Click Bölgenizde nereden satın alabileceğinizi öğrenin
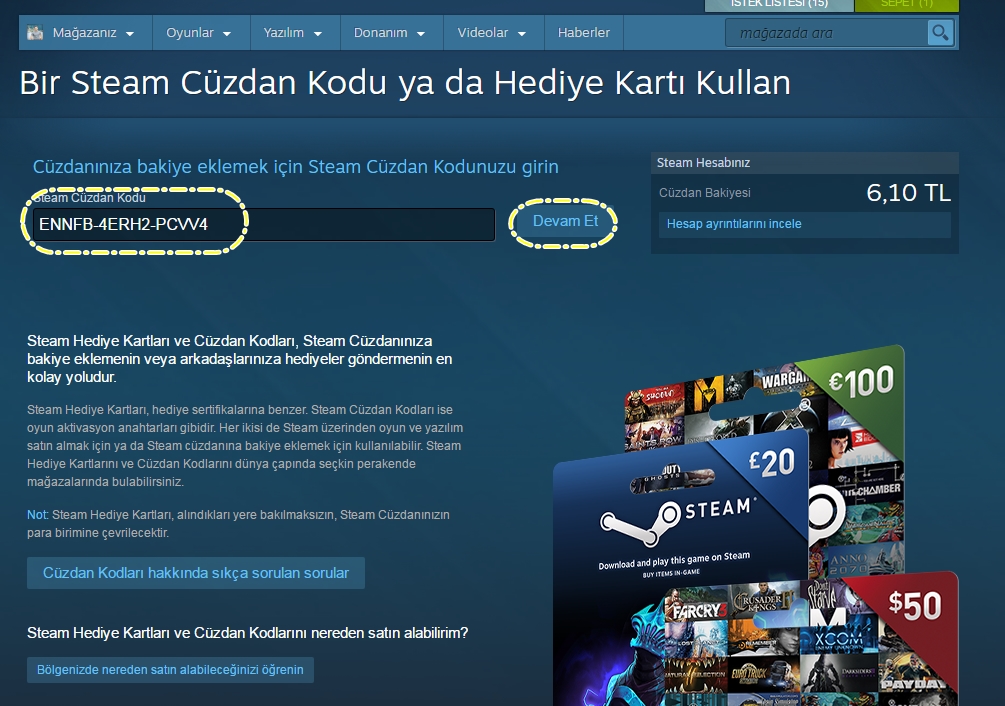The image size is (1005, 706). pos(170,669)
